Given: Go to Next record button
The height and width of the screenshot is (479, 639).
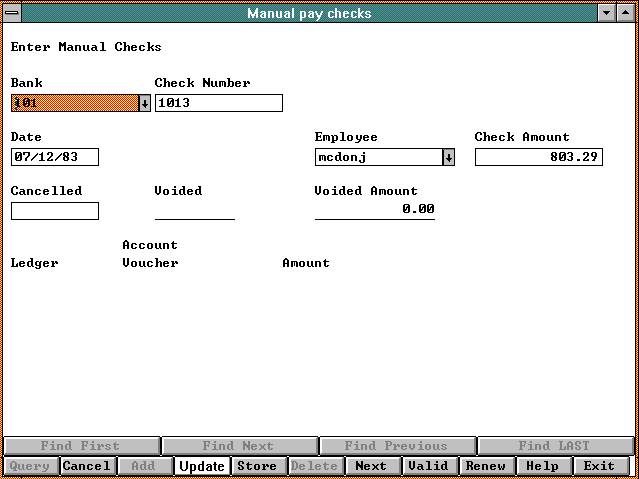Looking at the screenshot, I should (371, 466).
